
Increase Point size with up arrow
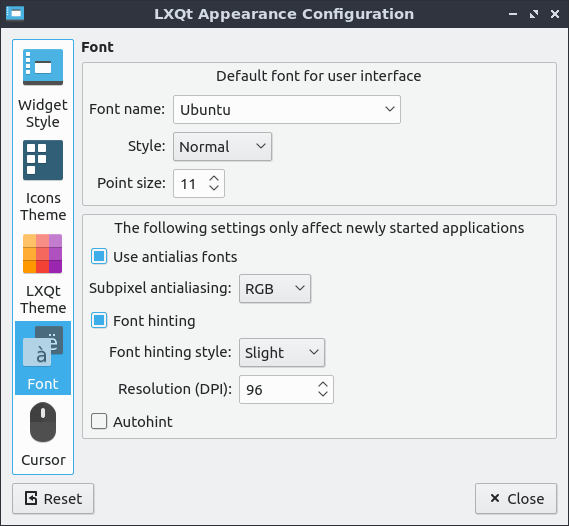pos(214,178)
